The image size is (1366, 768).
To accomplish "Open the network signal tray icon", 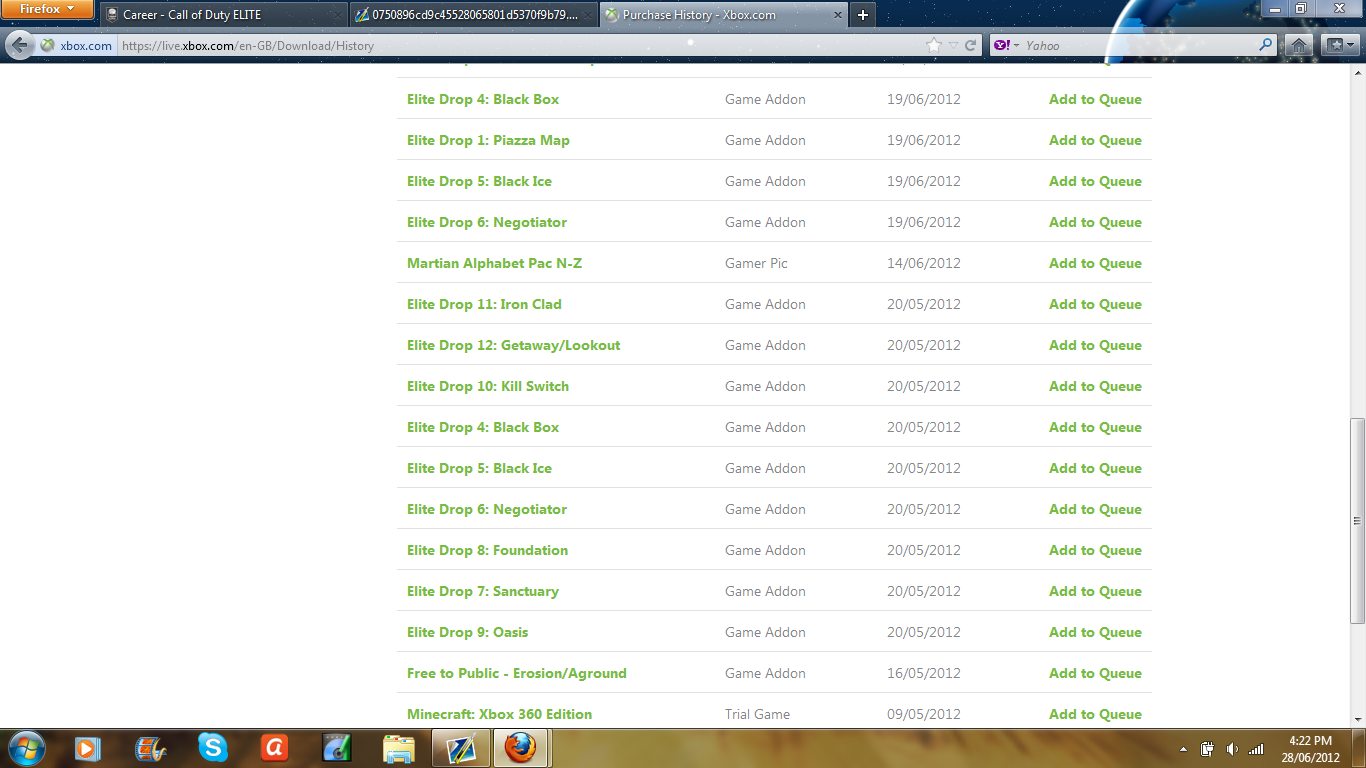I will 1256,748.
